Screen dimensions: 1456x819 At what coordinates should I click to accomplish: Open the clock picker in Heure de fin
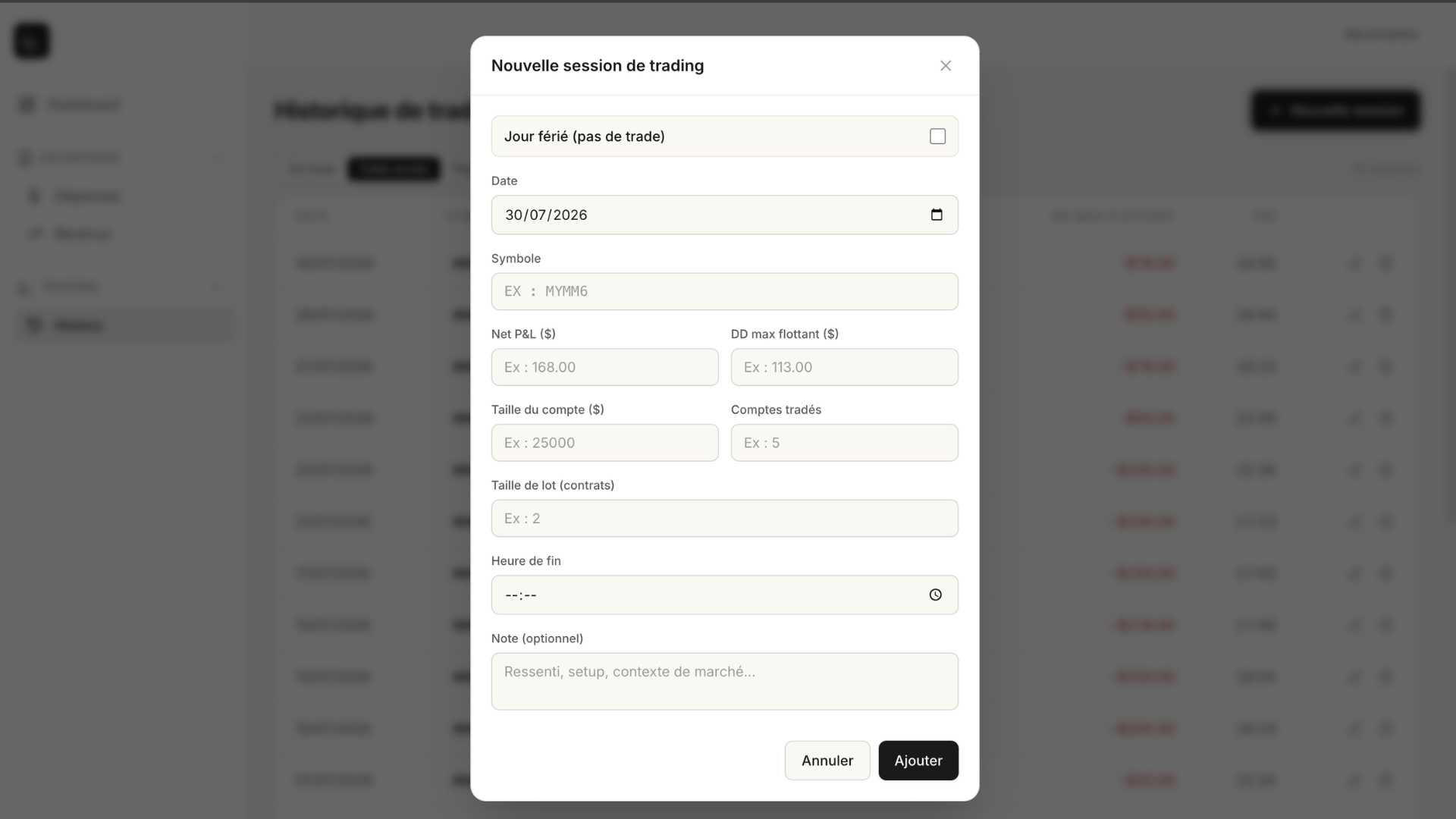pos(936,595)
